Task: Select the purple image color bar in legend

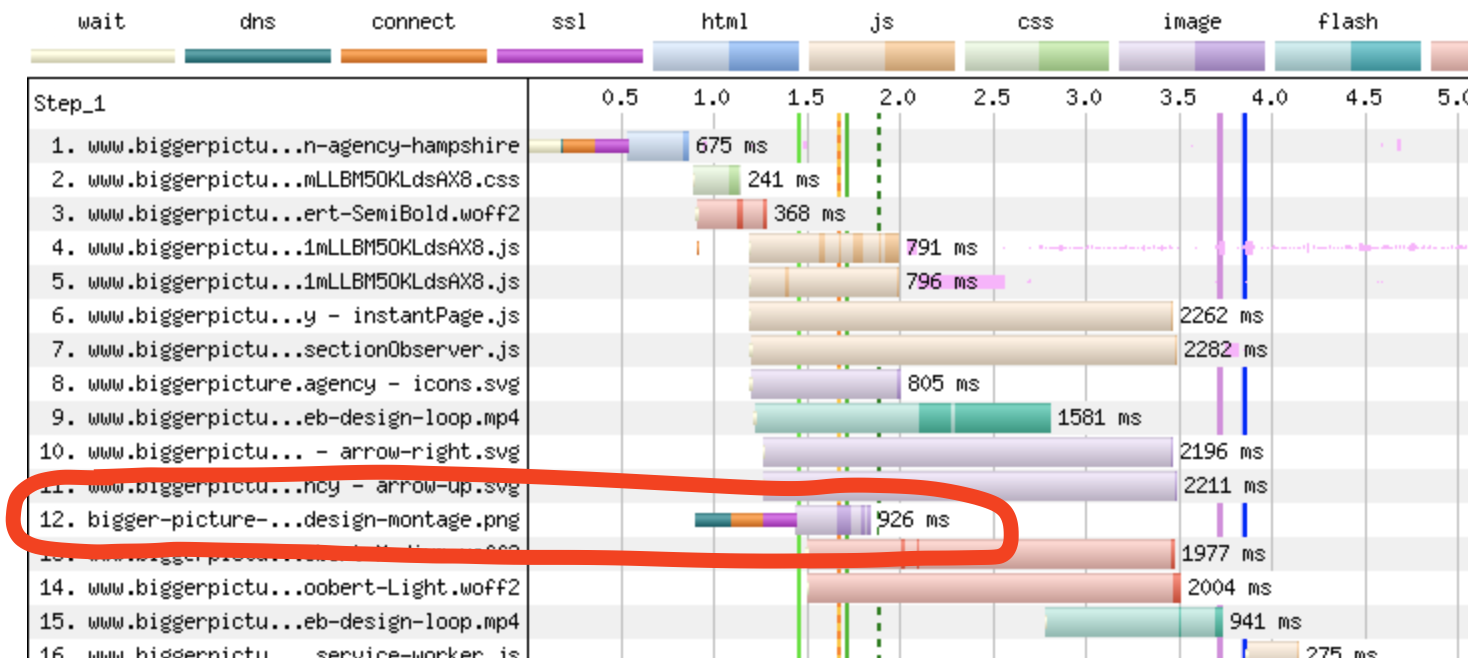Action: (x=1193, y=56)
